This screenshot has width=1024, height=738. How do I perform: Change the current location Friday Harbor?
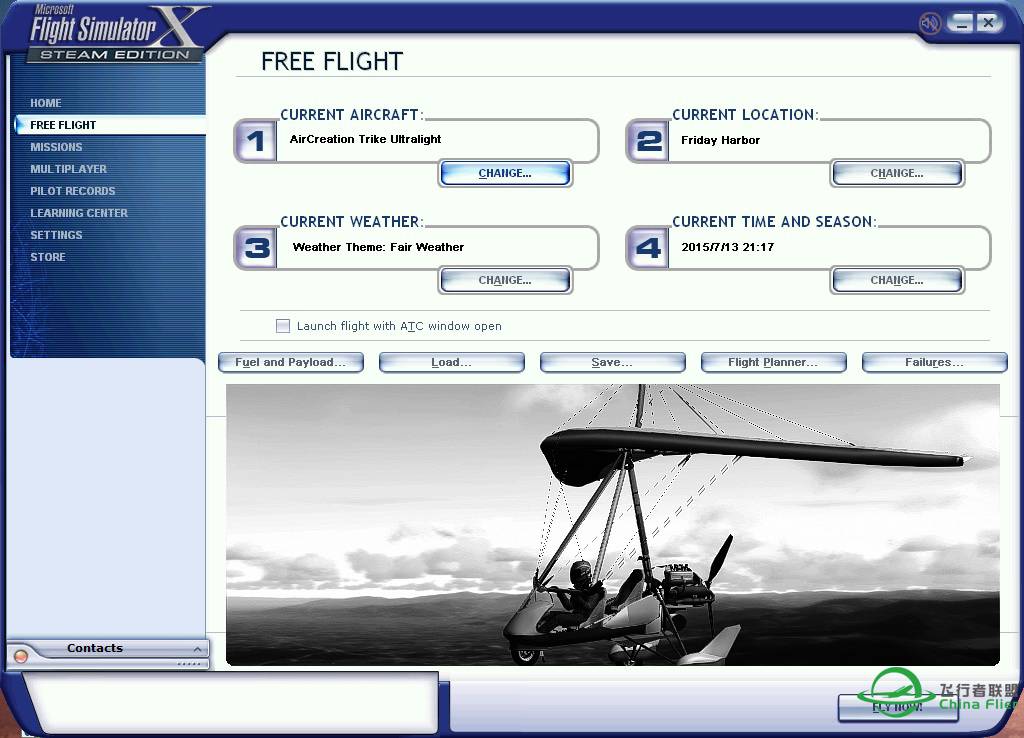pos(897,173)
